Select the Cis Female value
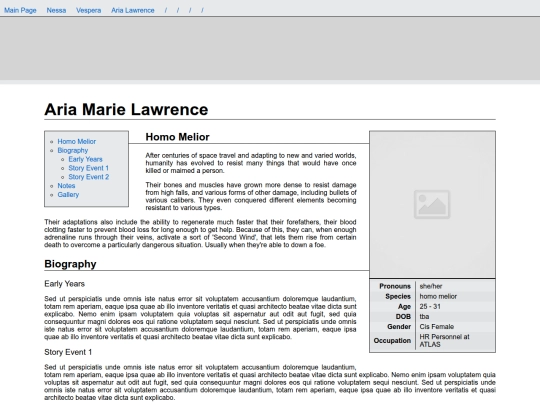Viewport: 540px width, 405px height. coord(437,326)
